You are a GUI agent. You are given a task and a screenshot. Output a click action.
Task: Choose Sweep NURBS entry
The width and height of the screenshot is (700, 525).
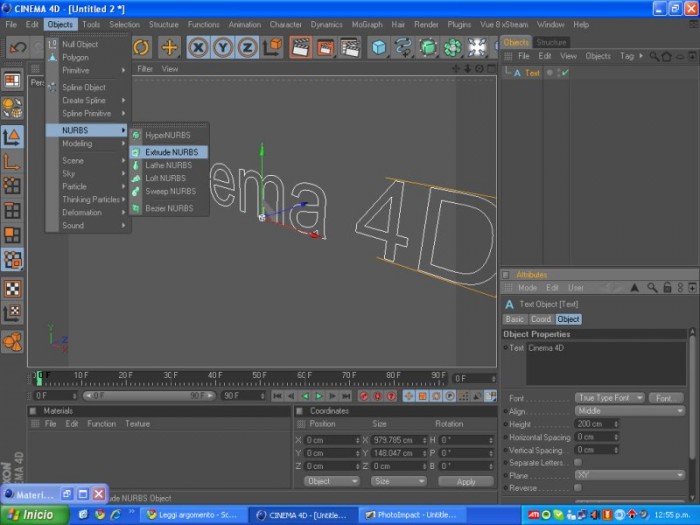click(x=169, y=191)
